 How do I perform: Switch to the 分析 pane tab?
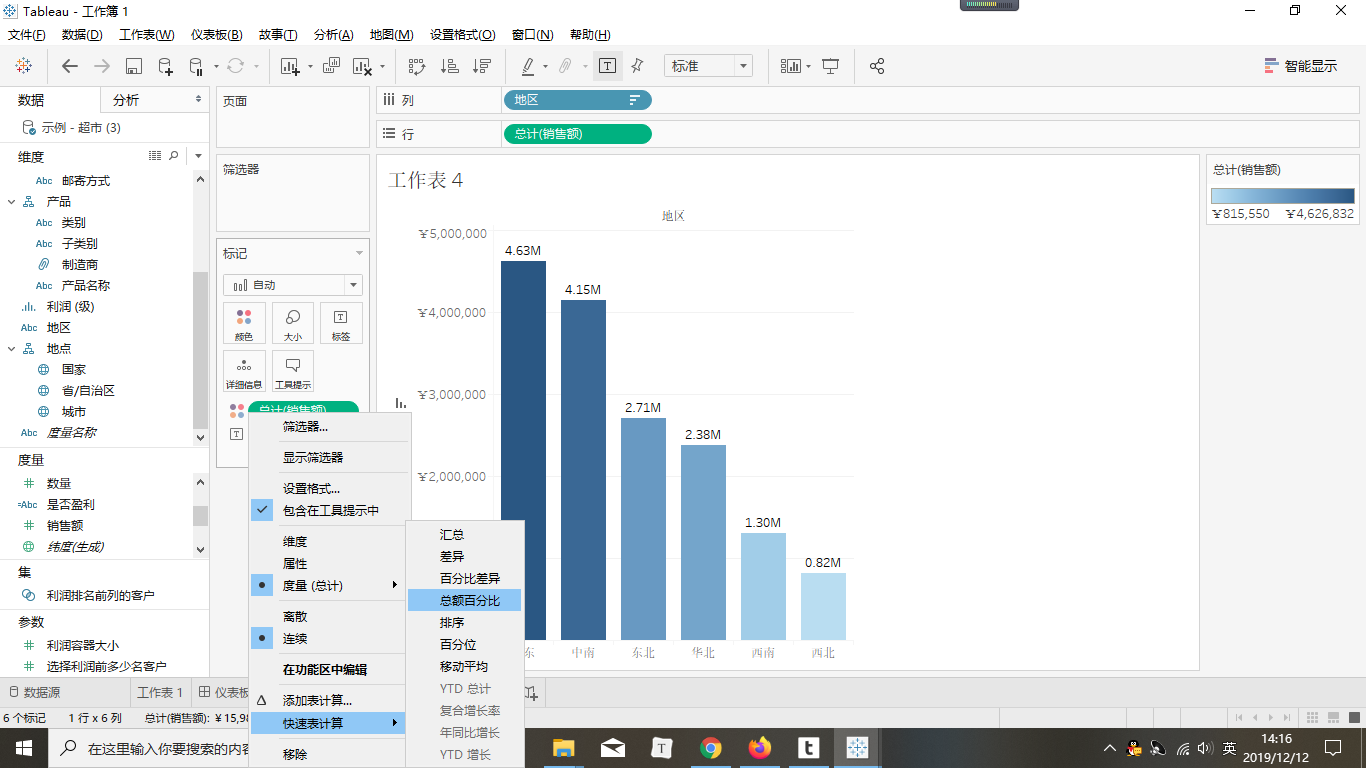coord(126,100)
